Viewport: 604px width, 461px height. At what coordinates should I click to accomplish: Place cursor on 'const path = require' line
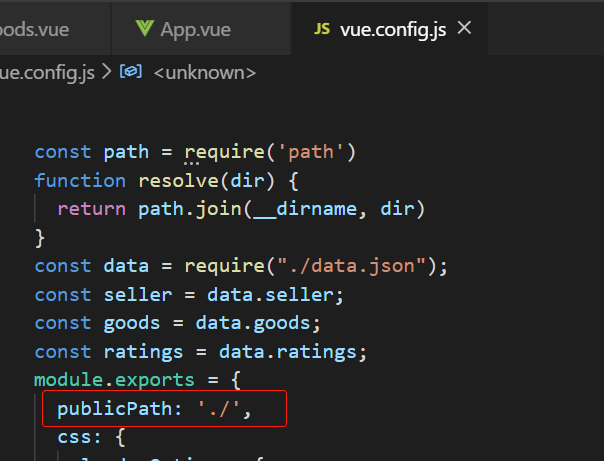pos(195,152)
